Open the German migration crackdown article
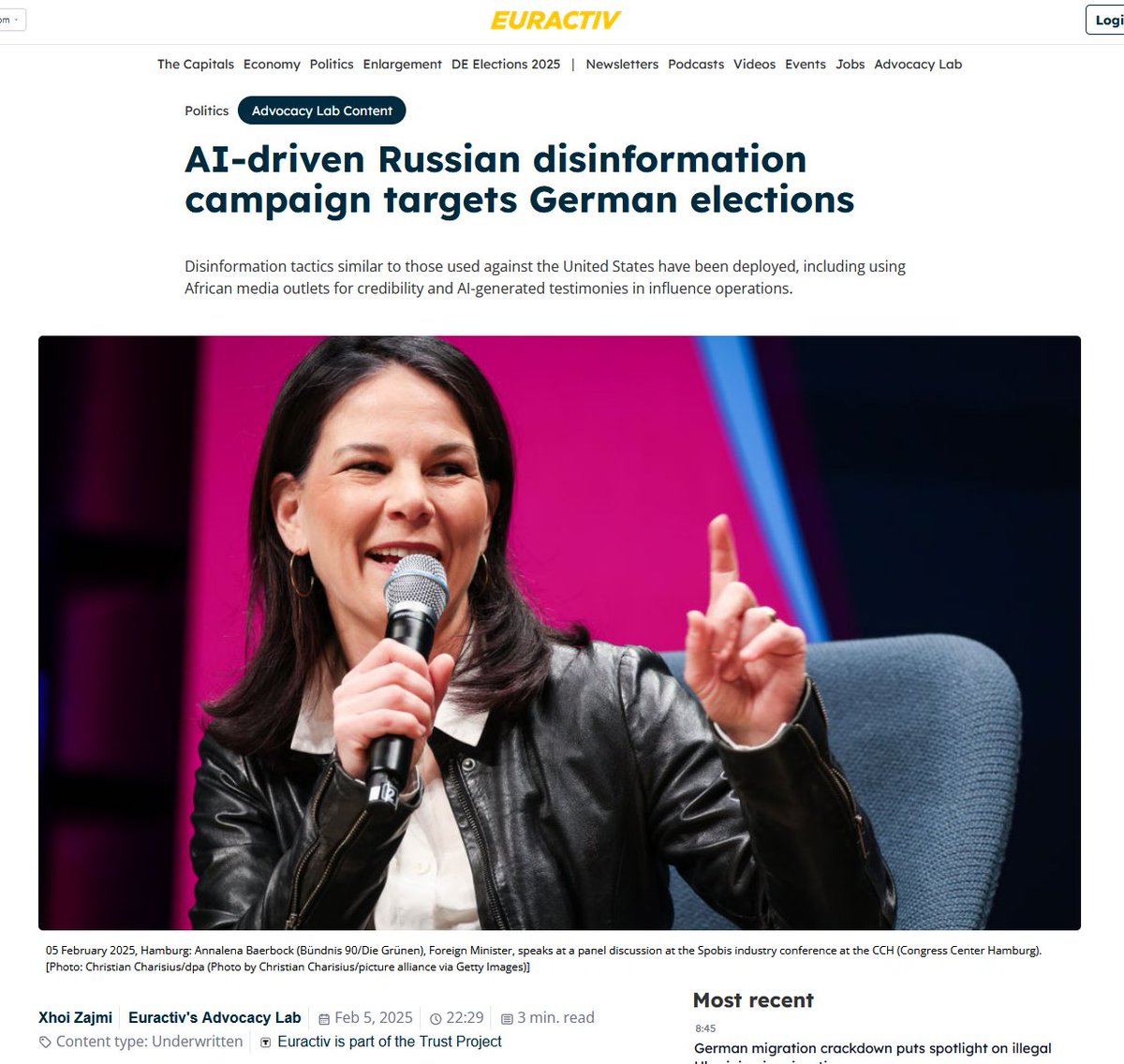 (x=872, y=1048)
